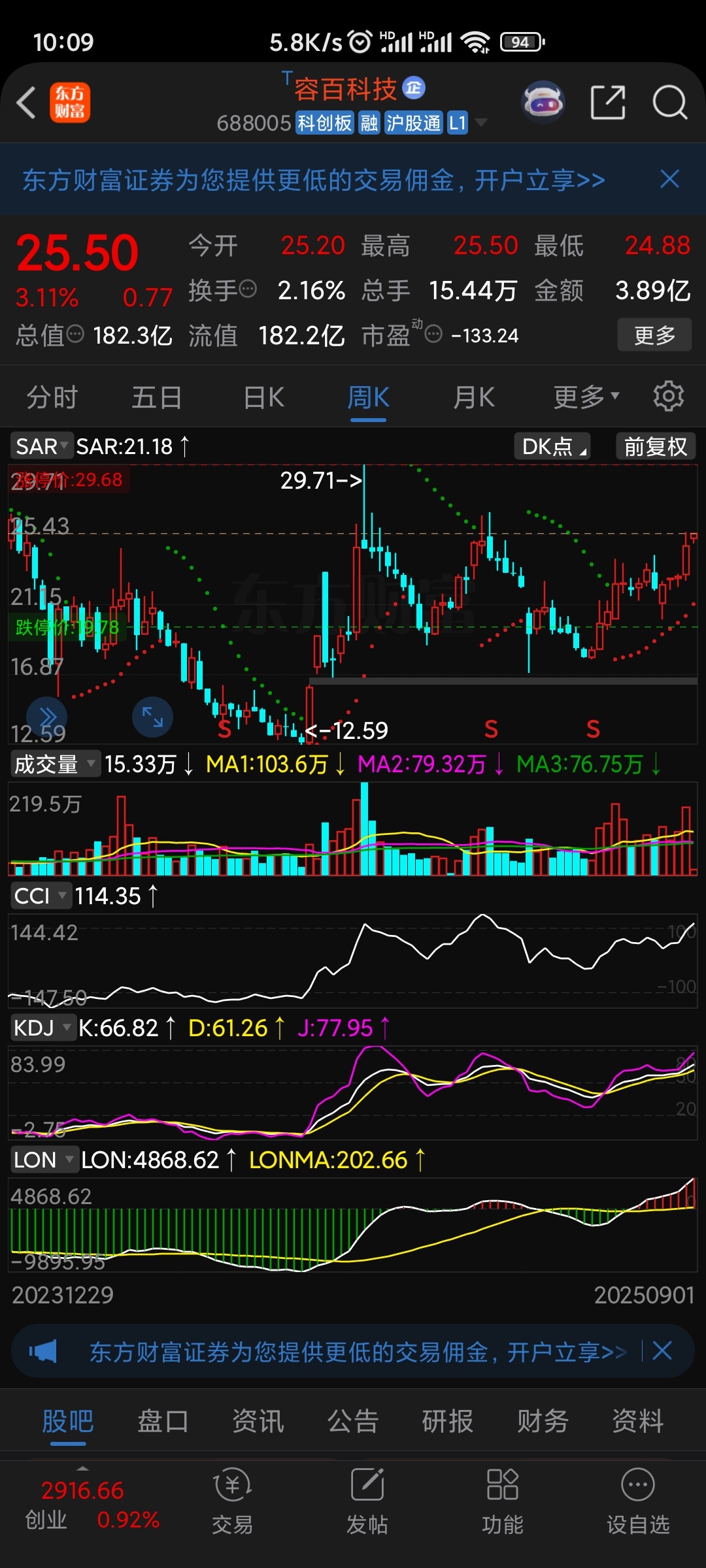Change 前复权 adjustment mode
This screenshot has height=1568, width=706.
click(x=656, y=446)
